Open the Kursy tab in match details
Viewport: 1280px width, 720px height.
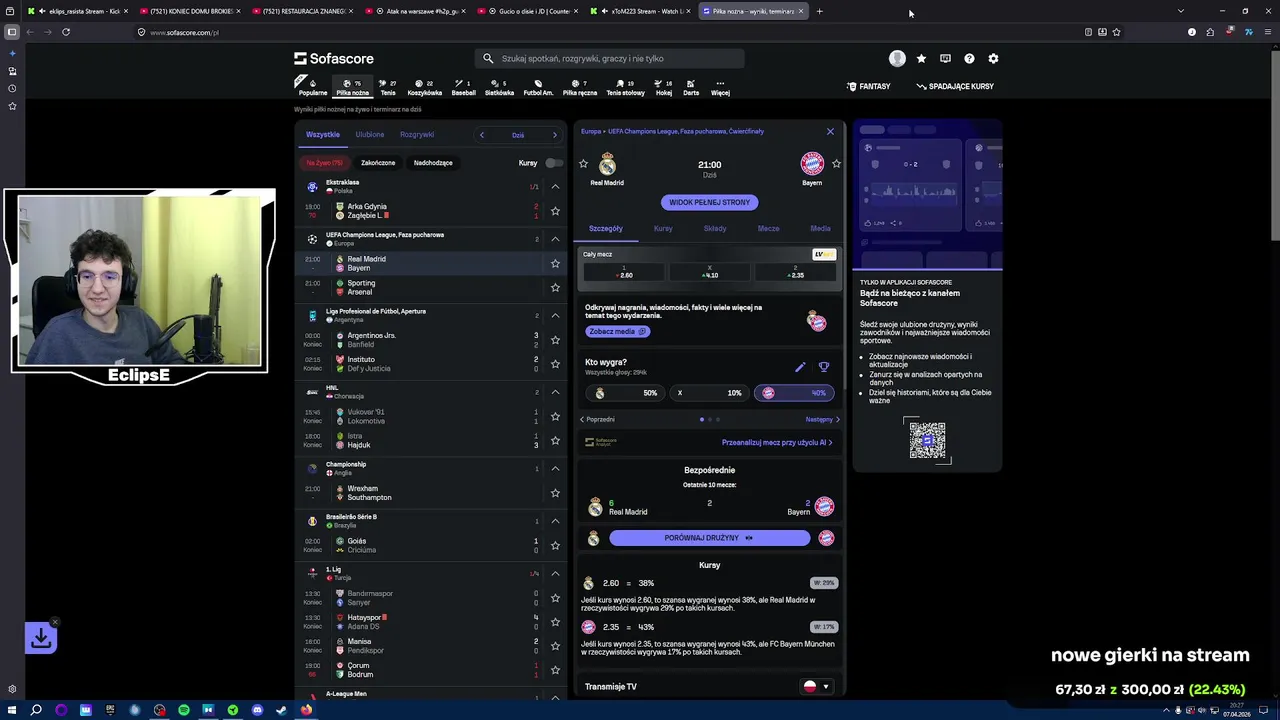pyautogui.click(x=663, y=228)
